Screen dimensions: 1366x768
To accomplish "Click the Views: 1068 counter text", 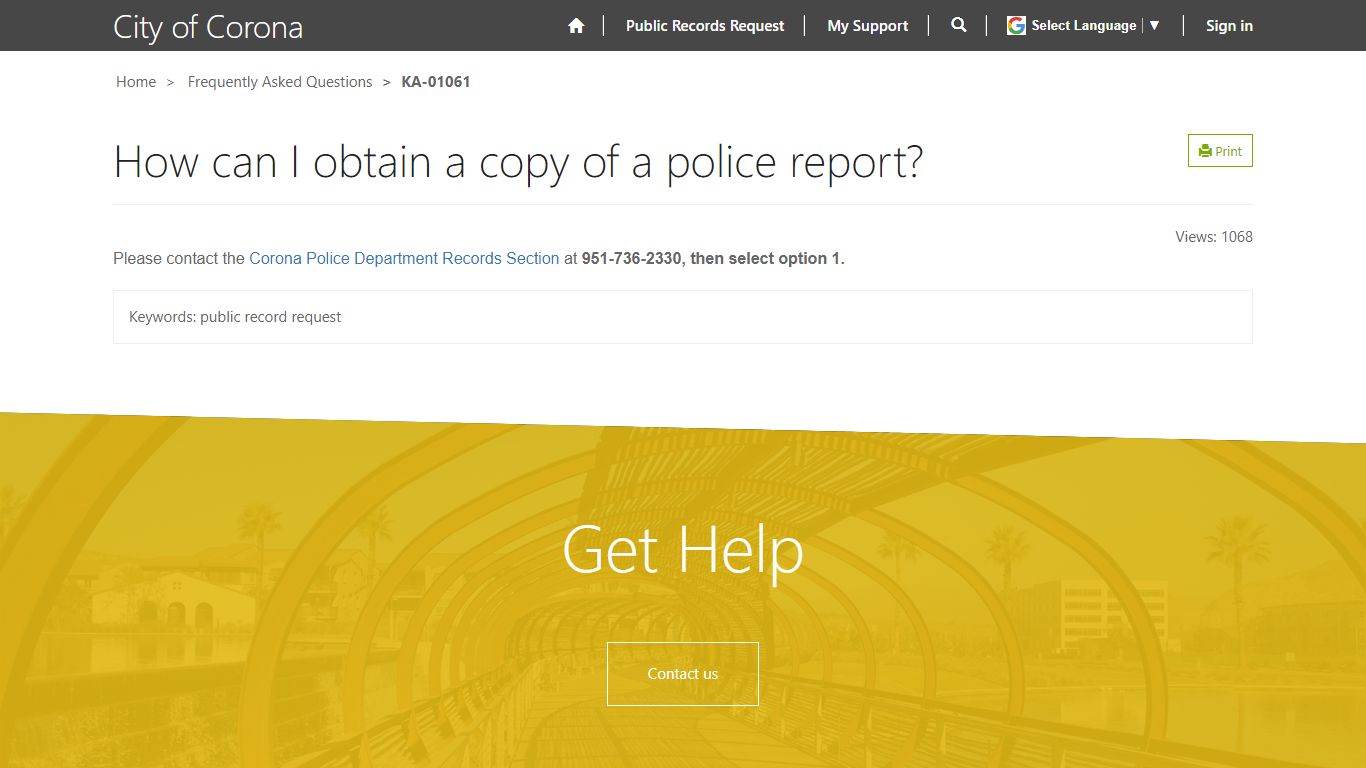I will point(1214,237).
